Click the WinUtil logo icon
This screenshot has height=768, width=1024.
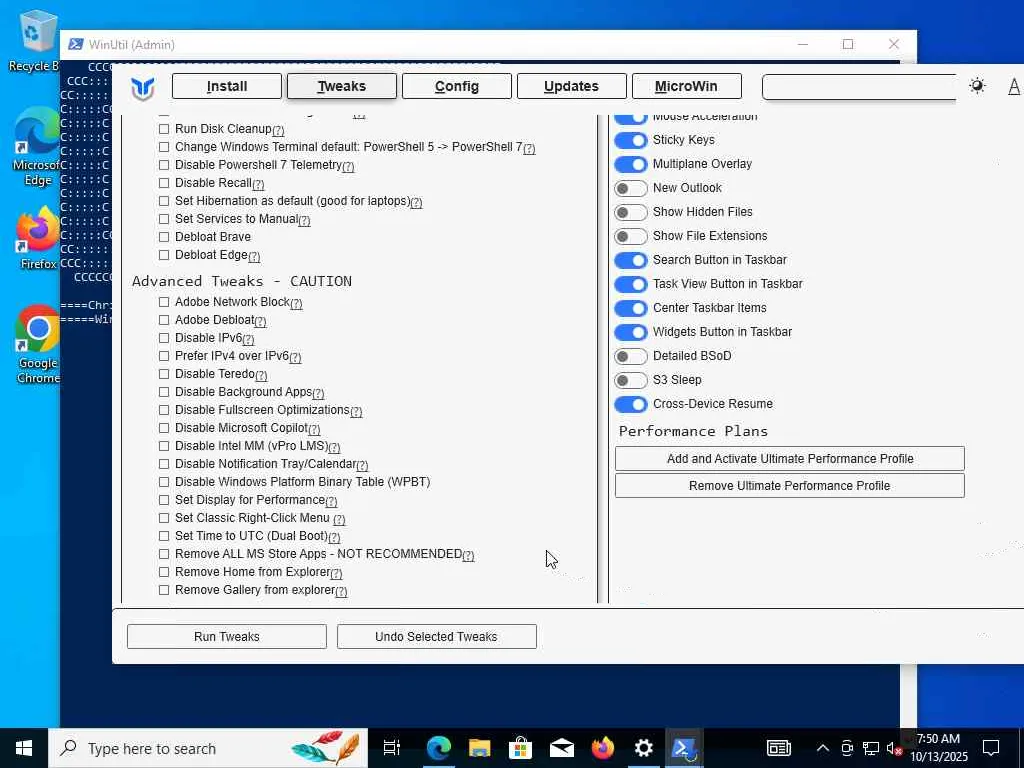[142, 88]
